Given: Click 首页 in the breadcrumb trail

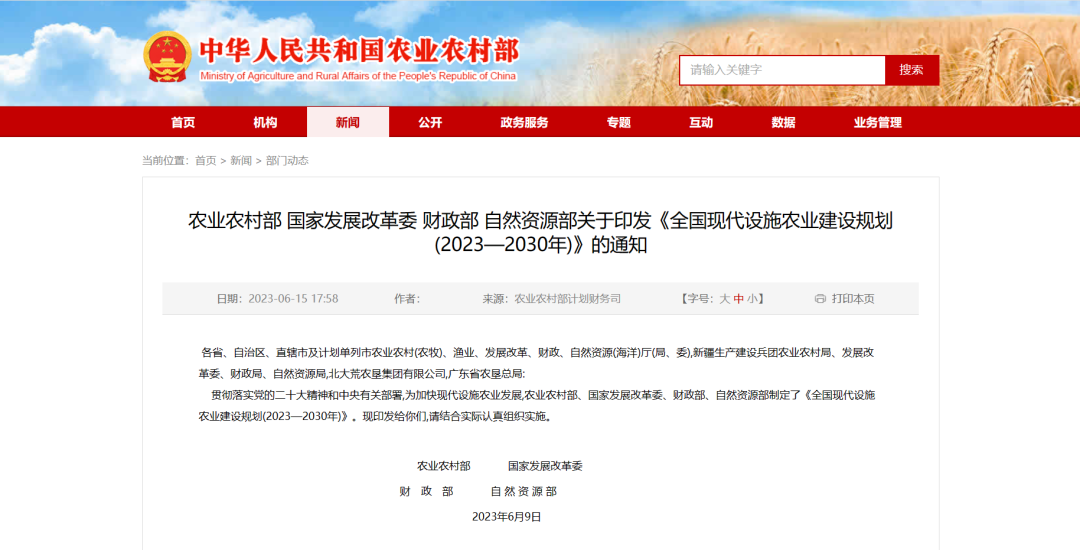Looking at the screenshot, I should (205, 160).
